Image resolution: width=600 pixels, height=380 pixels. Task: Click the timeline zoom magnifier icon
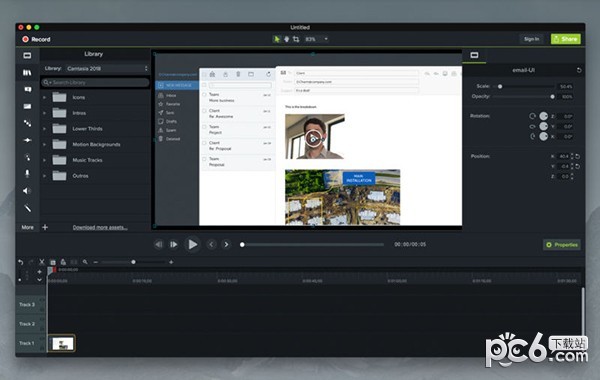(85, 262)
